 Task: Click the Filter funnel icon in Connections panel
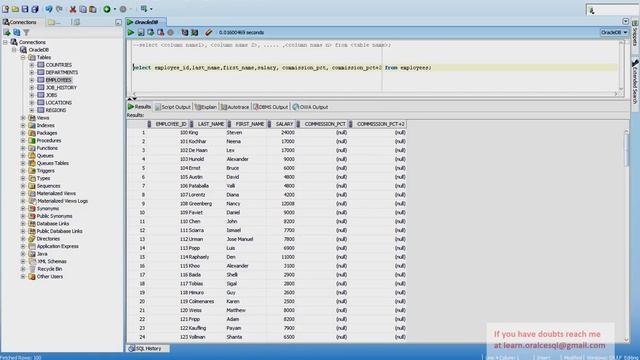27,32
